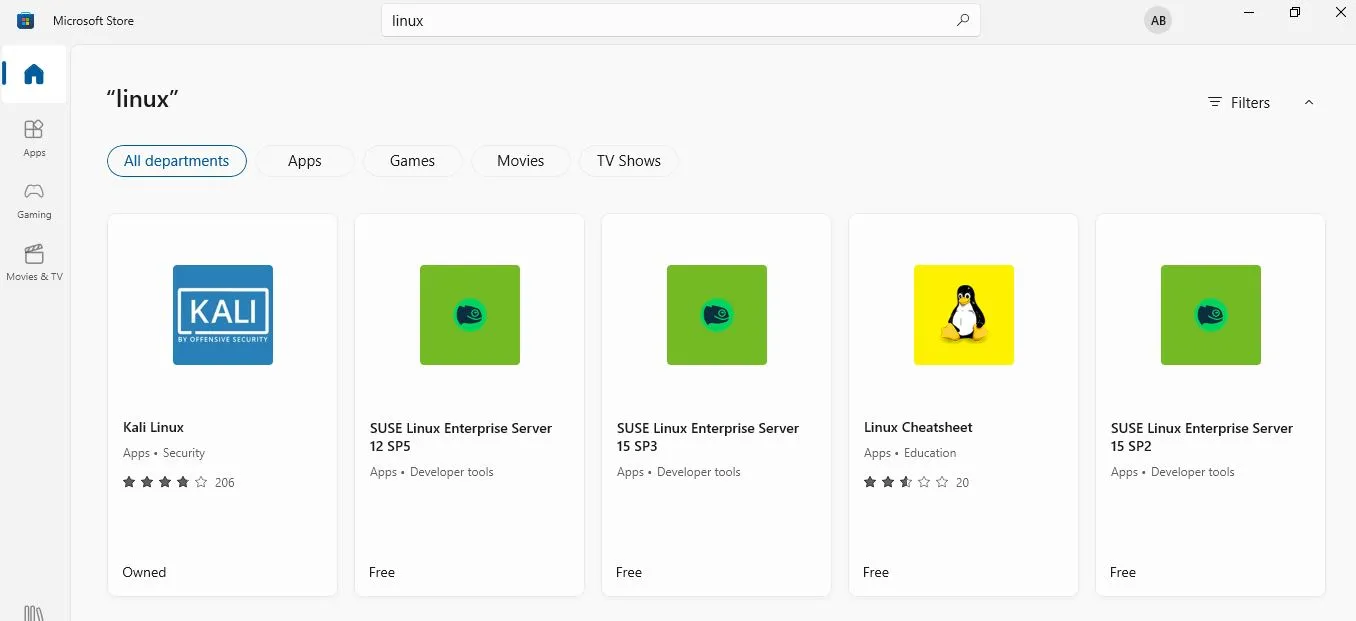Viewport: 1356px width, 621px height.
Task: Click Developer tools text under SUSE 12 SP5
Action: pyautogui.click(x=452, y=472)
